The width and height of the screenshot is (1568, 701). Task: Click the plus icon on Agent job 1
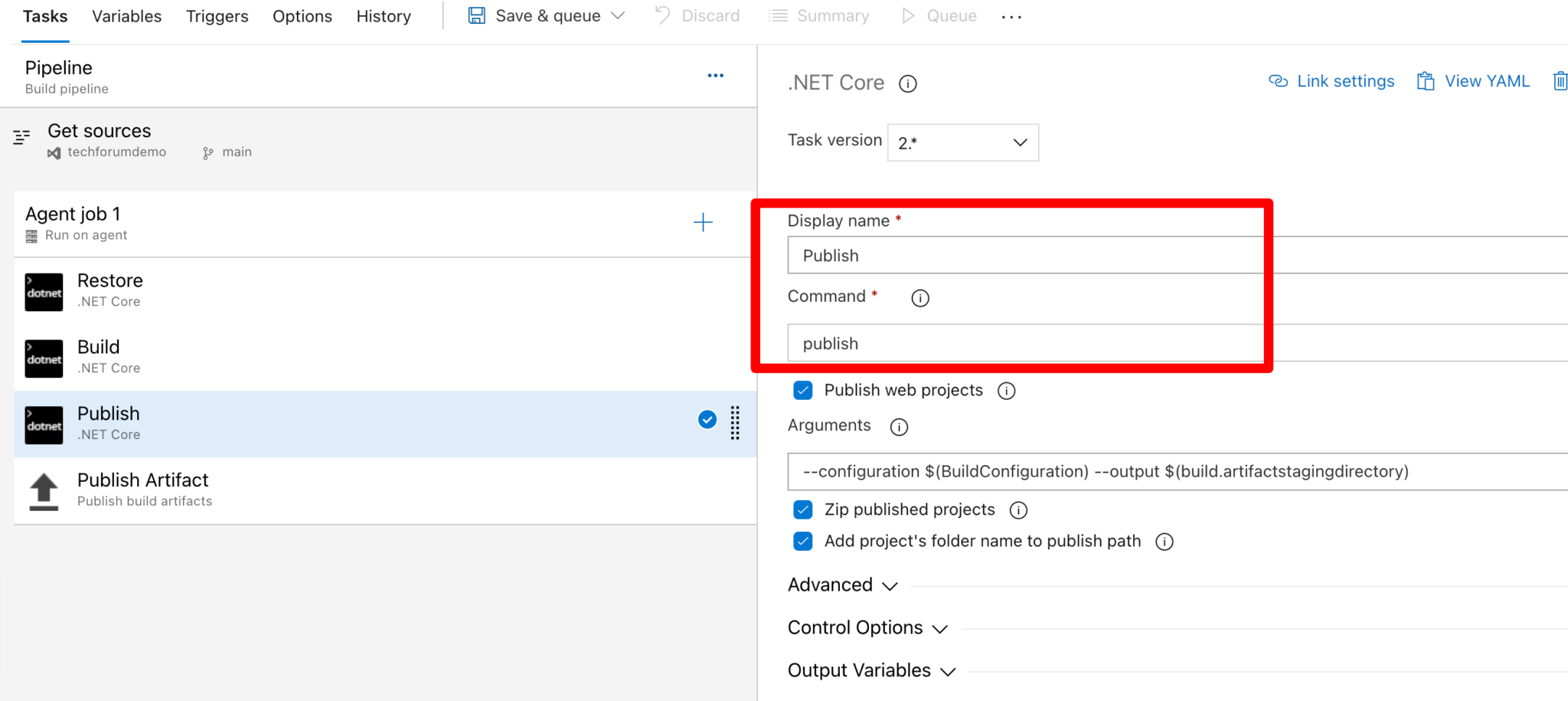click(x=702, y=223)
